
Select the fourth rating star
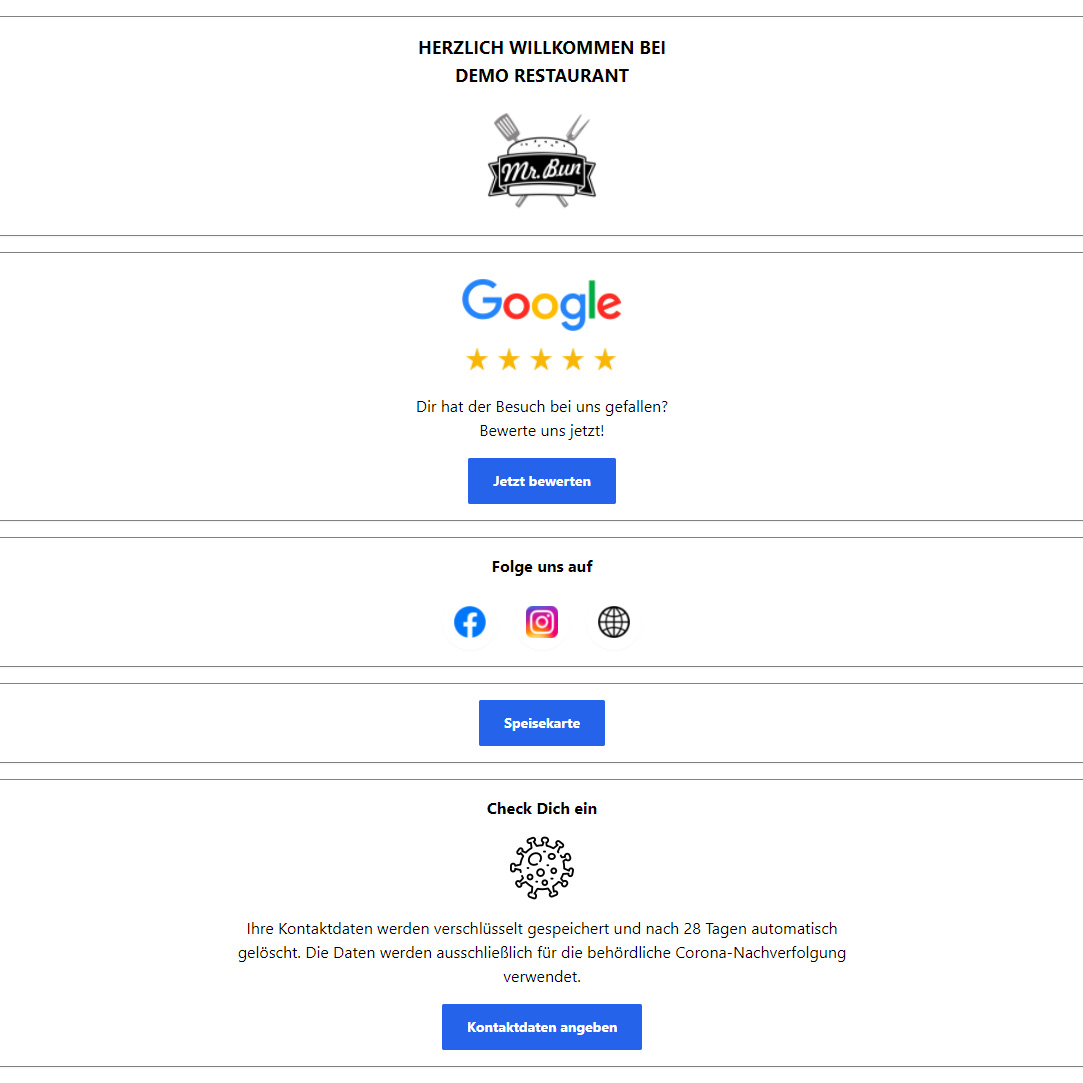click(x=573, y=360)
